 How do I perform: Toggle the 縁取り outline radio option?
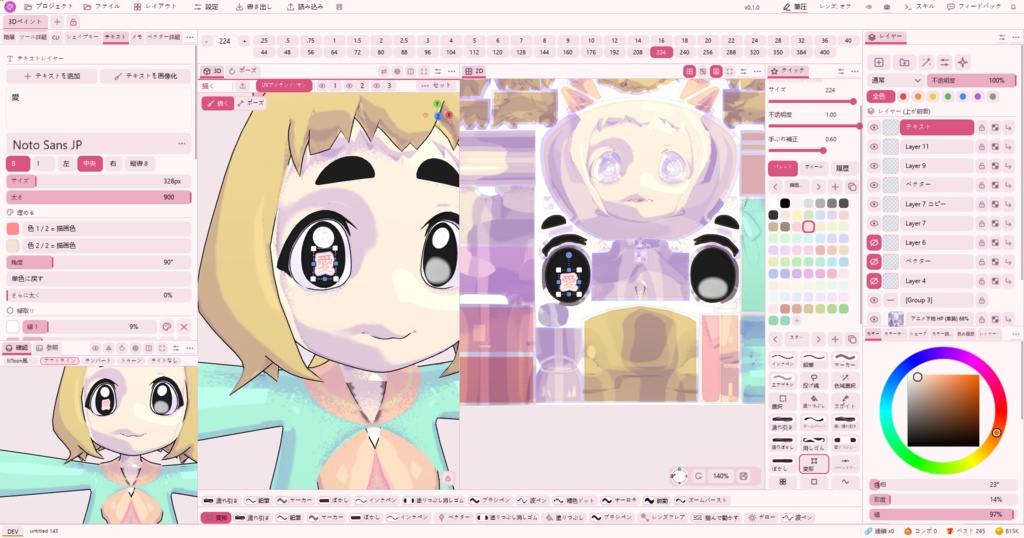[10, 311]
